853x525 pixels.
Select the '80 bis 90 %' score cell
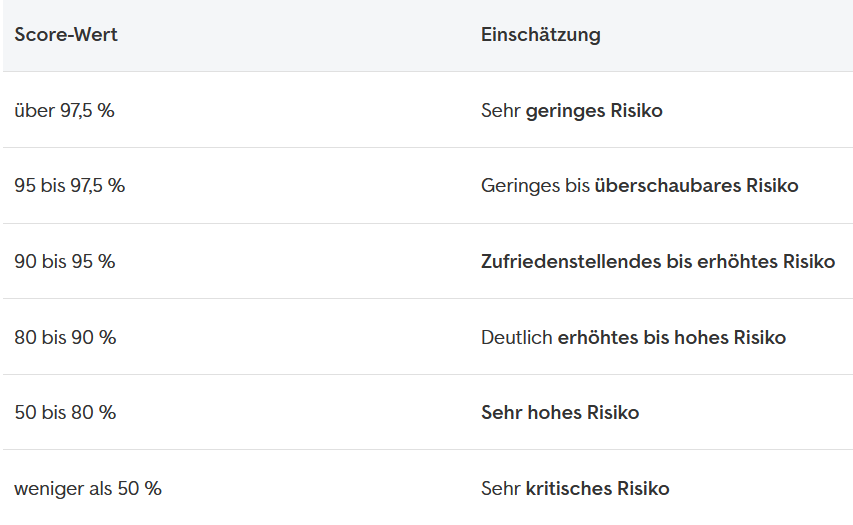click(x=65, y=338)
